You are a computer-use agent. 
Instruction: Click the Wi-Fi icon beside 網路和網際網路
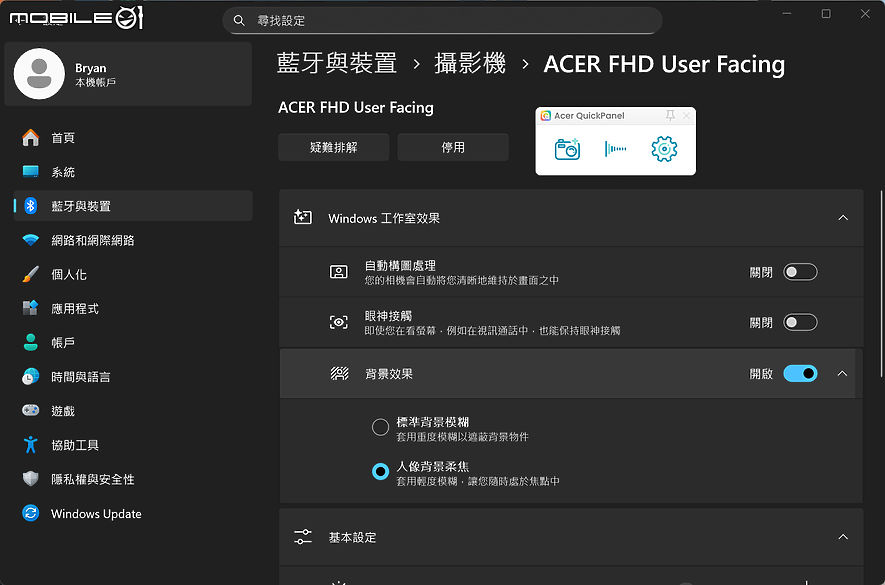coord(30,240)
